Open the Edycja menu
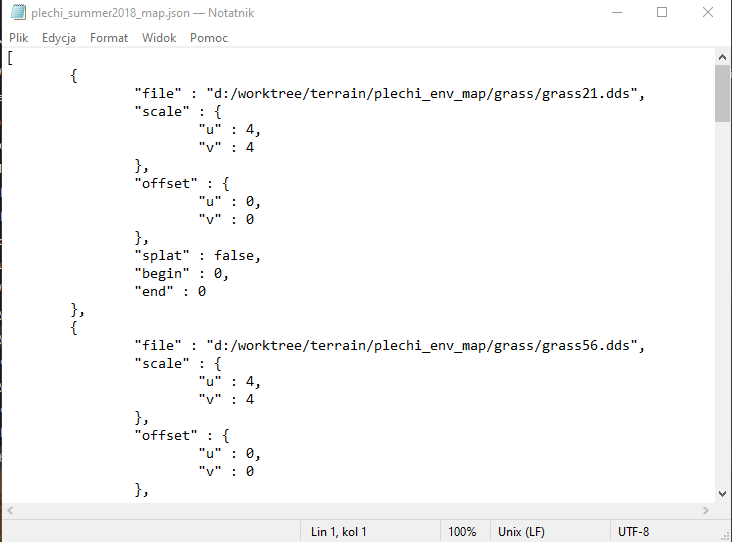Viewport: 732px width, 542px height. (x=59, y=38)
